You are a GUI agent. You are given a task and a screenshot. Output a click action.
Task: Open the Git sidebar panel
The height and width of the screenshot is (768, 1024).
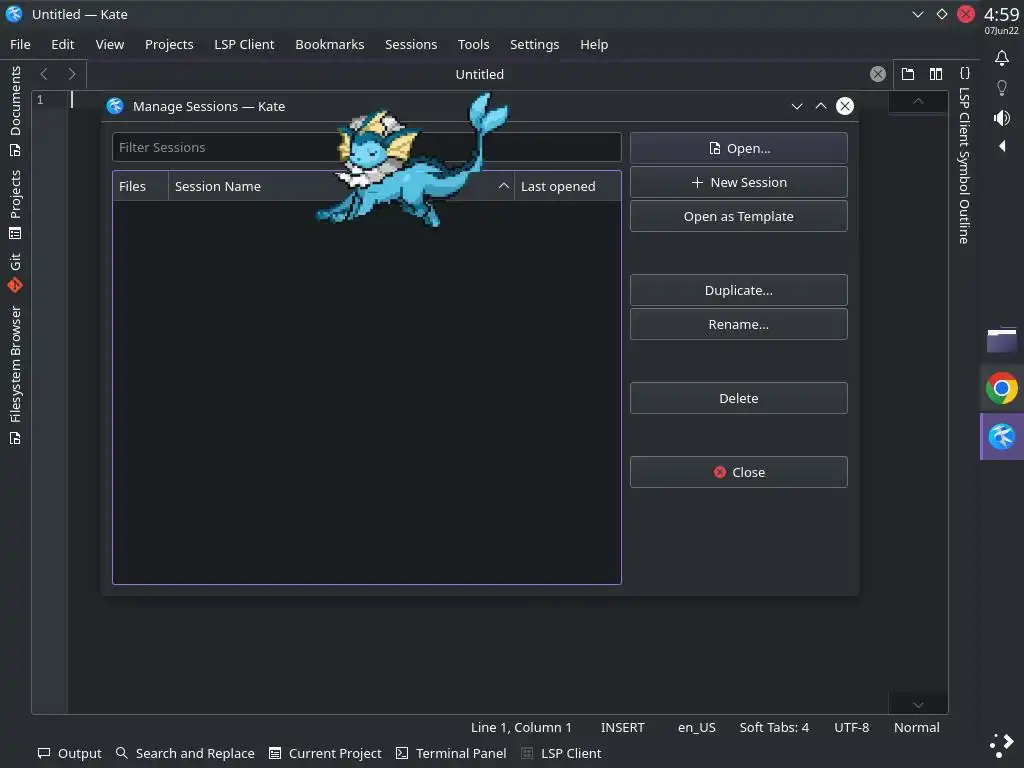[15, 272]
